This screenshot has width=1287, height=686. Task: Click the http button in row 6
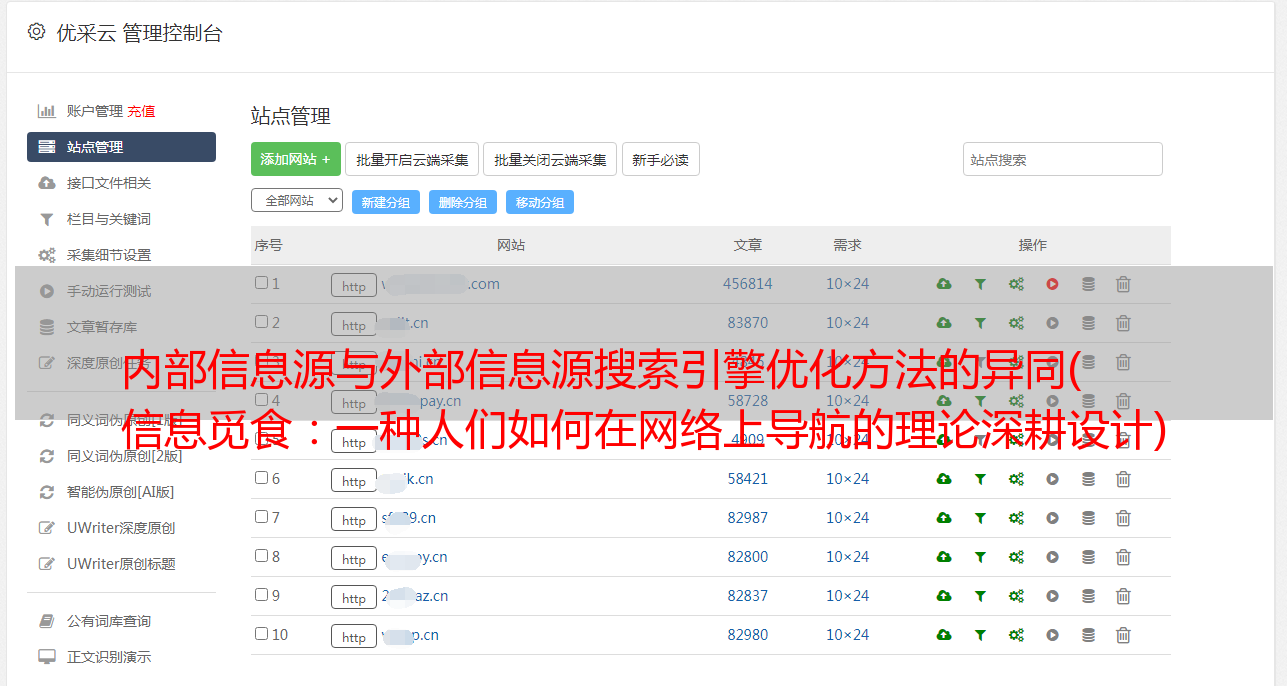354,480
